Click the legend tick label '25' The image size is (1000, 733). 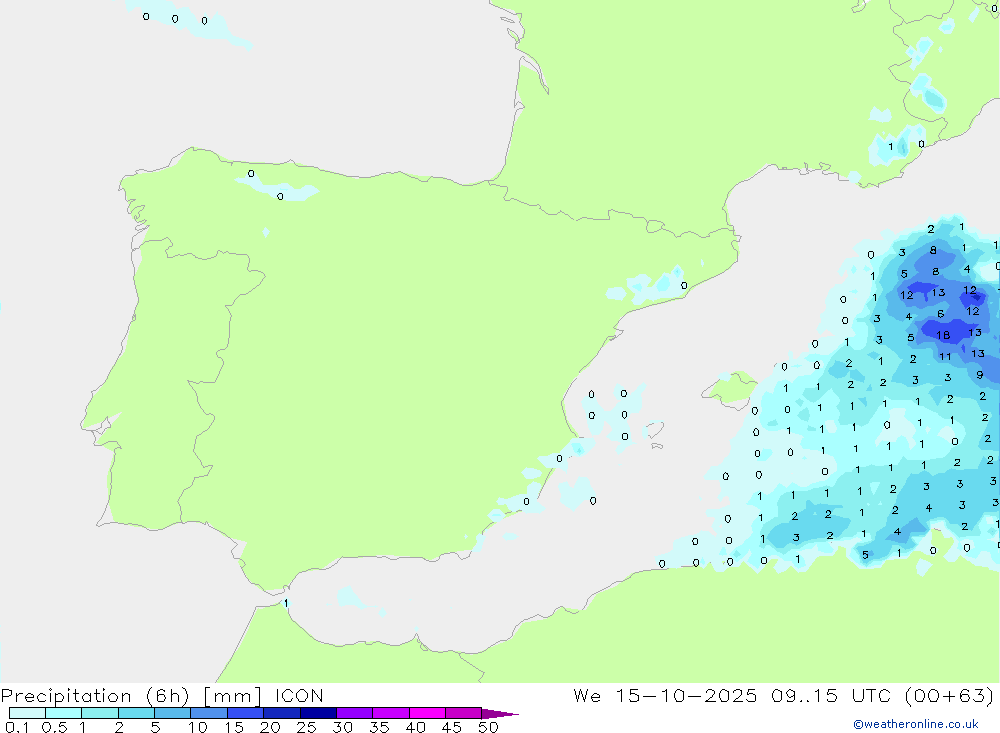(306, 727)
